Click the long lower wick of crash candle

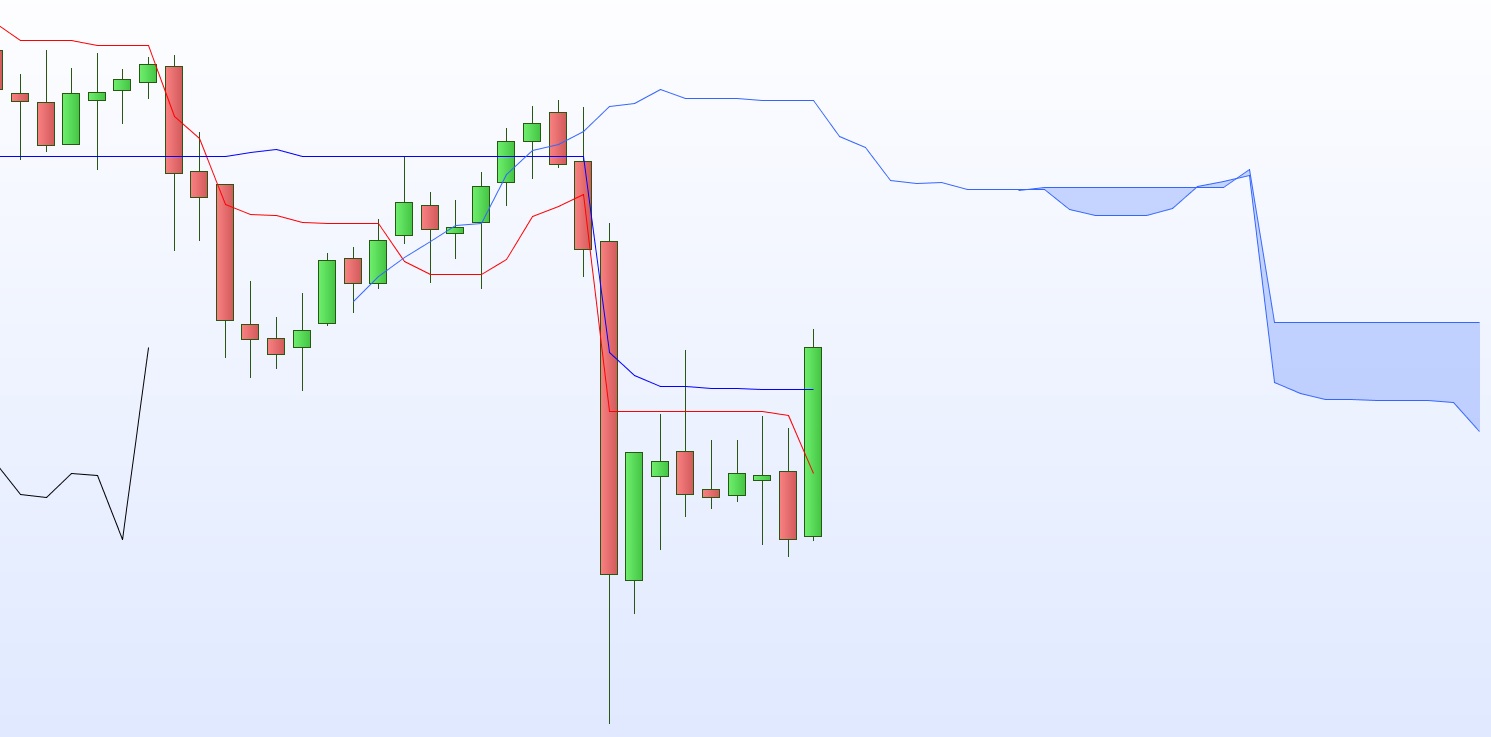coord(609,648)
